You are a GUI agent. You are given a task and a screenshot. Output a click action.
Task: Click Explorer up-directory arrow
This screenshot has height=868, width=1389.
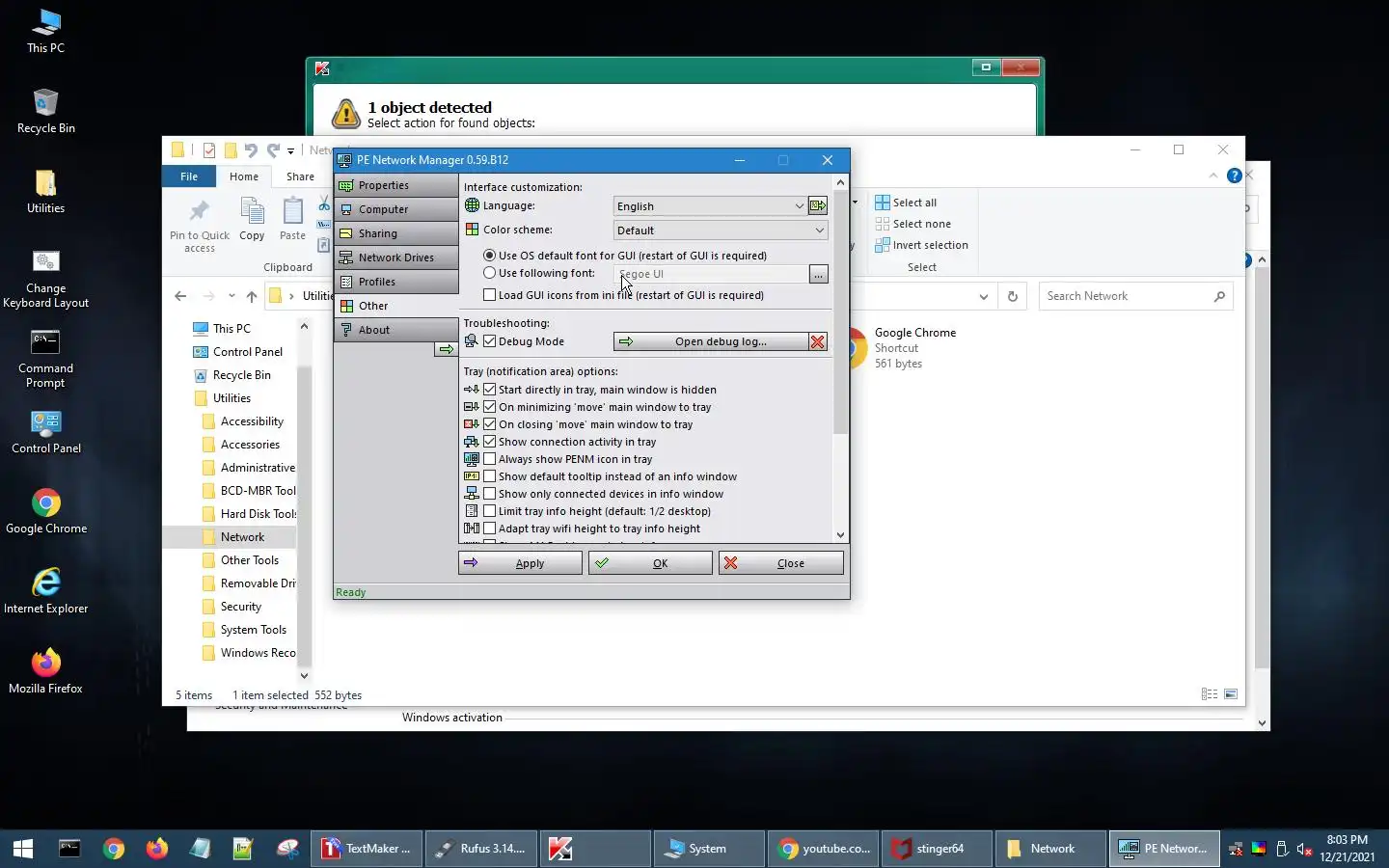(x=252, y=296)
